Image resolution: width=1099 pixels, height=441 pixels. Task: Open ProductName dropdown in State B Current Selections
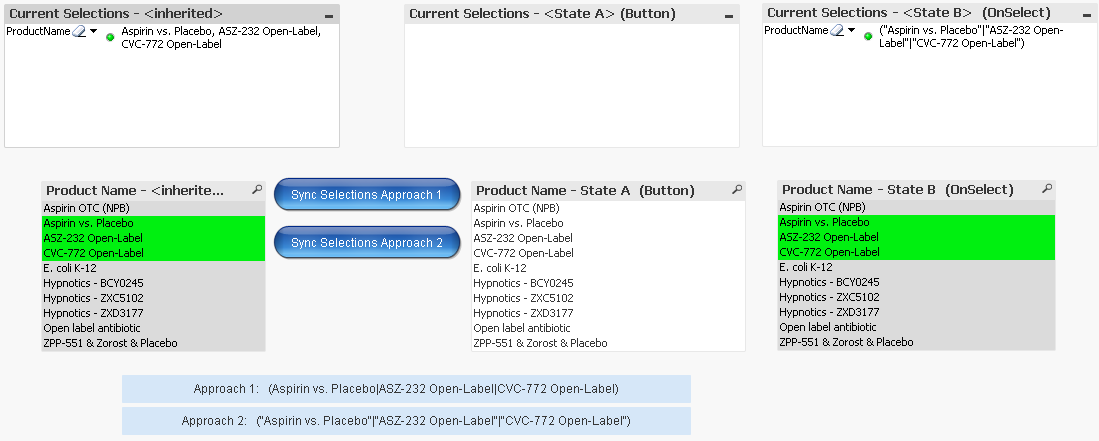pyautogui.click(x=852, y=31)
